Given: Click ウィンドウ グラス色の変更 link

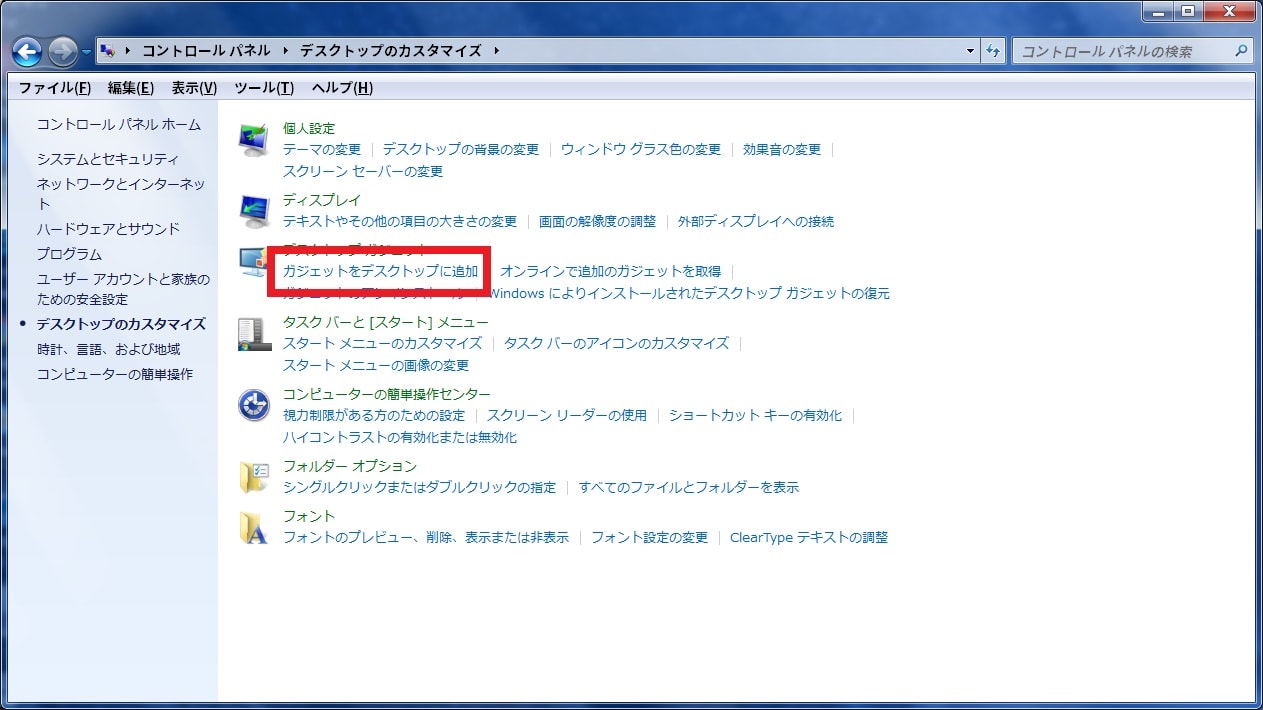Looking at the screenshot, I should click(641, 149).
